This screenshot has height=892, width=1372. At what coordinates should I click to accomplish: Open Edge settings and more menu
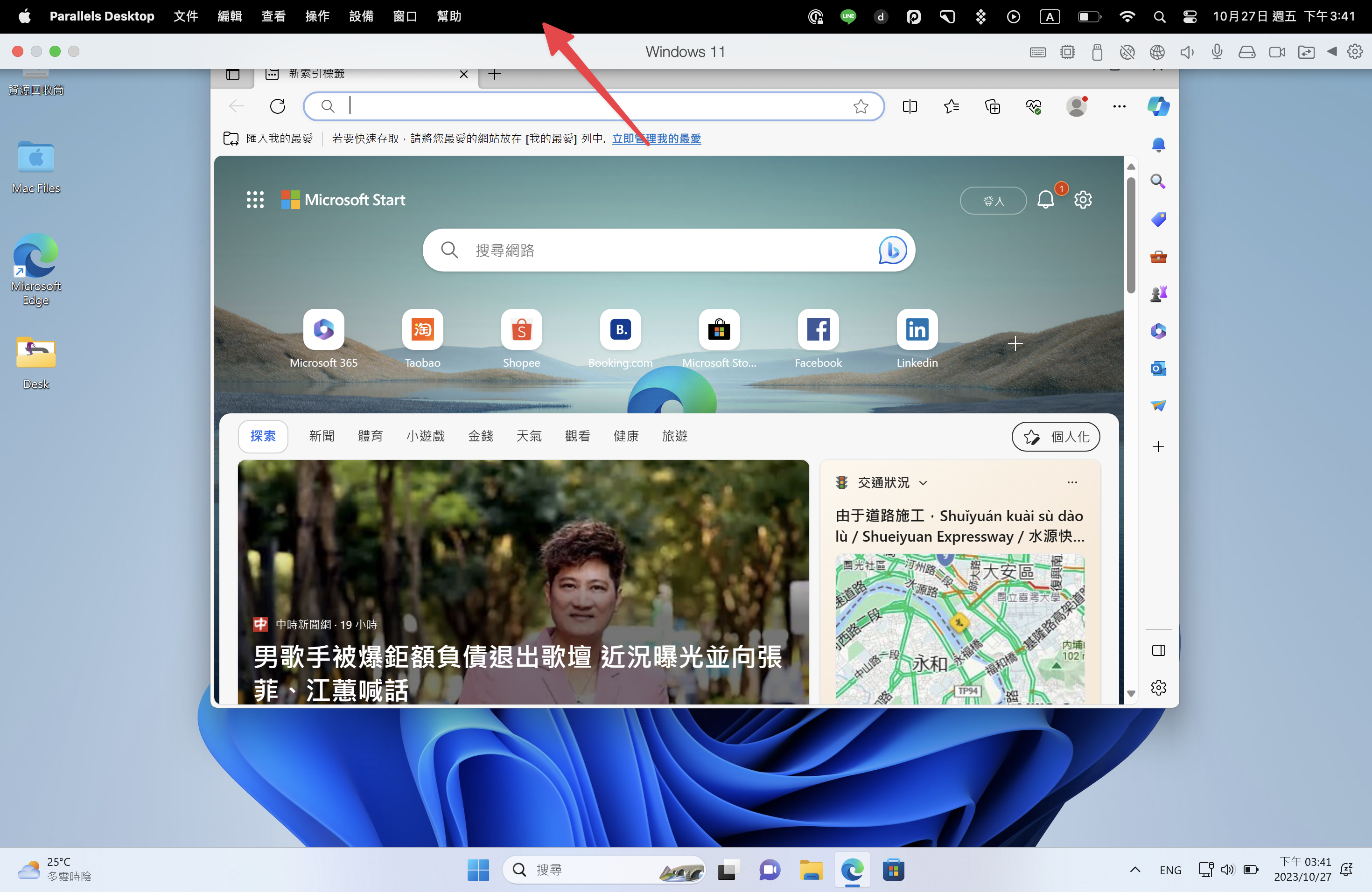(1119, 106)
